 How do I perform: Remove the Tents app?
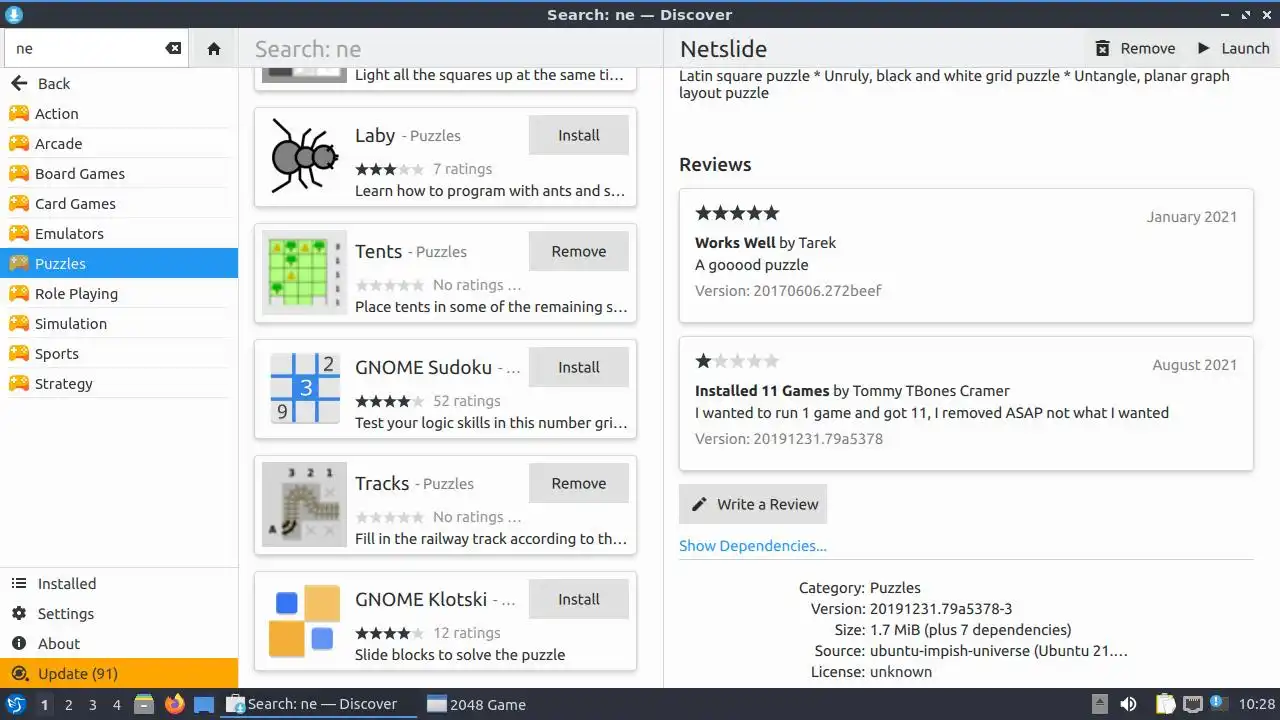click(579, 251)
